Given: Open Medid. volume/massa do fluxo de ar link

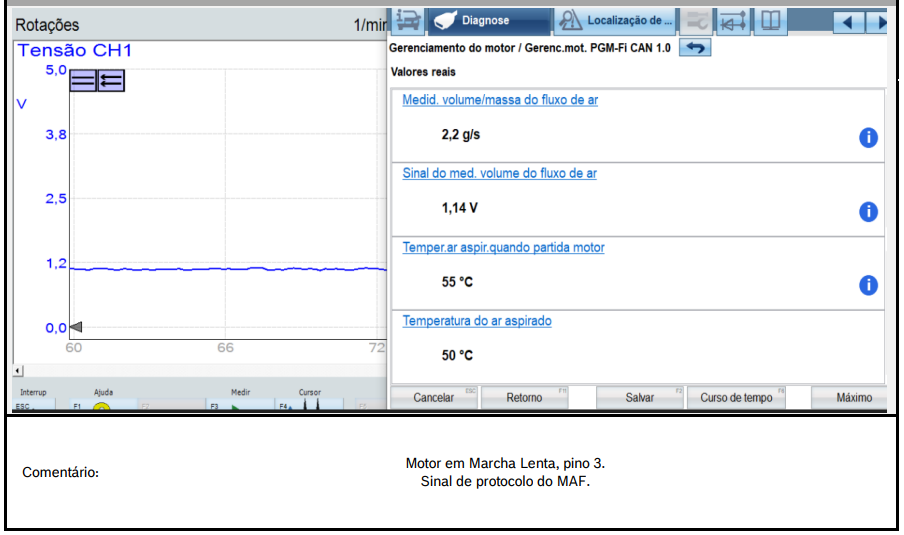Looking at the screenshot, I should click(500, 100).
